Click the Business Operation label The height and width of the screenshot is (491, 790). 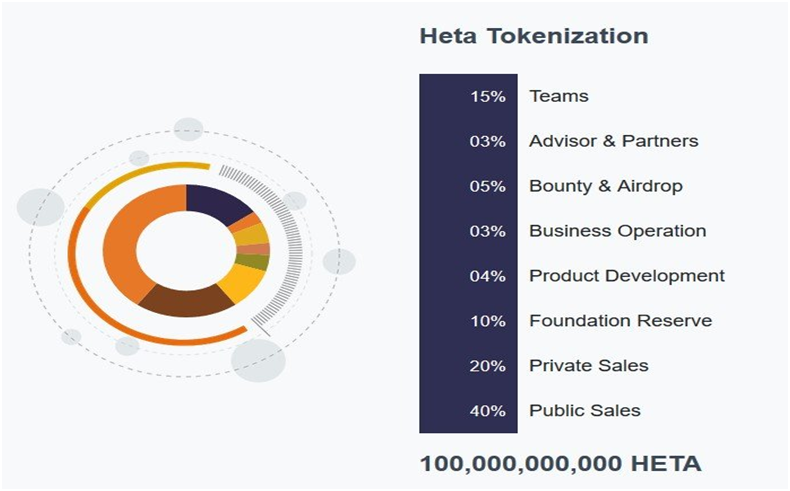click(618, 231)
